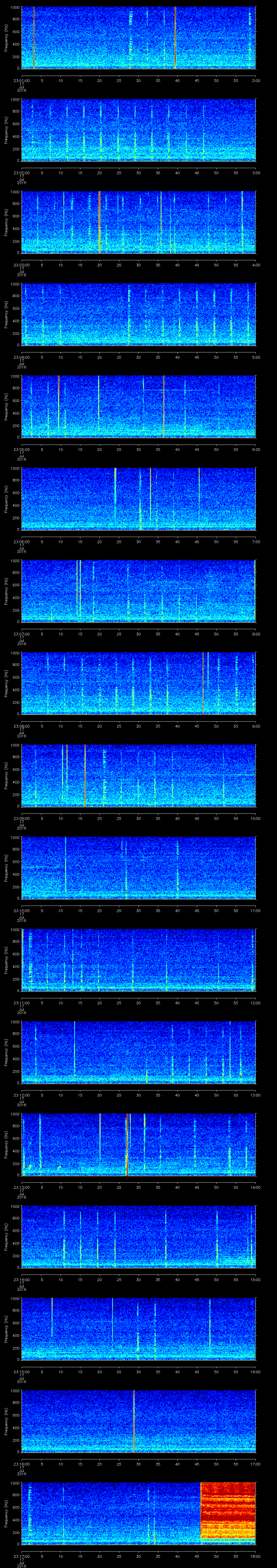Mark the orange line near 16s in 23:09 panel
This screenshot has height=1568, width=277.
[x=85, y=775]
